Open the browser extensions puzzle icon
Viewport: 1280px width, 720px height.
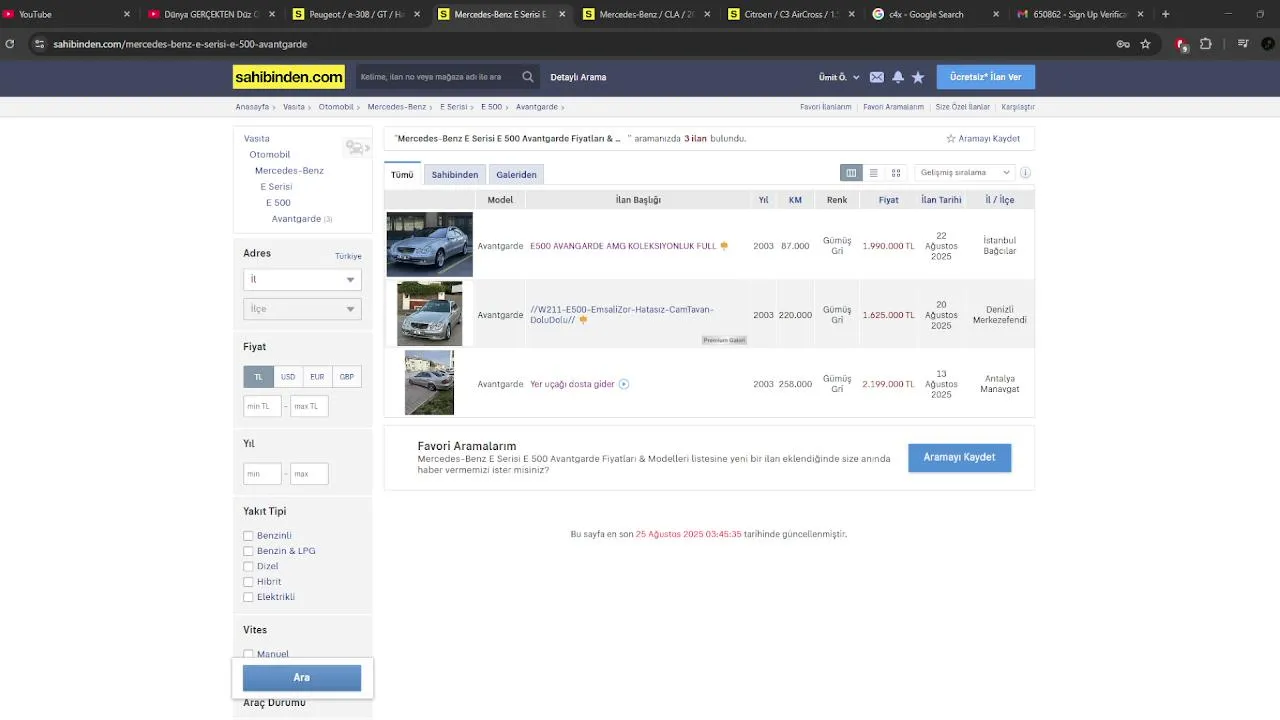[1206, 44]
